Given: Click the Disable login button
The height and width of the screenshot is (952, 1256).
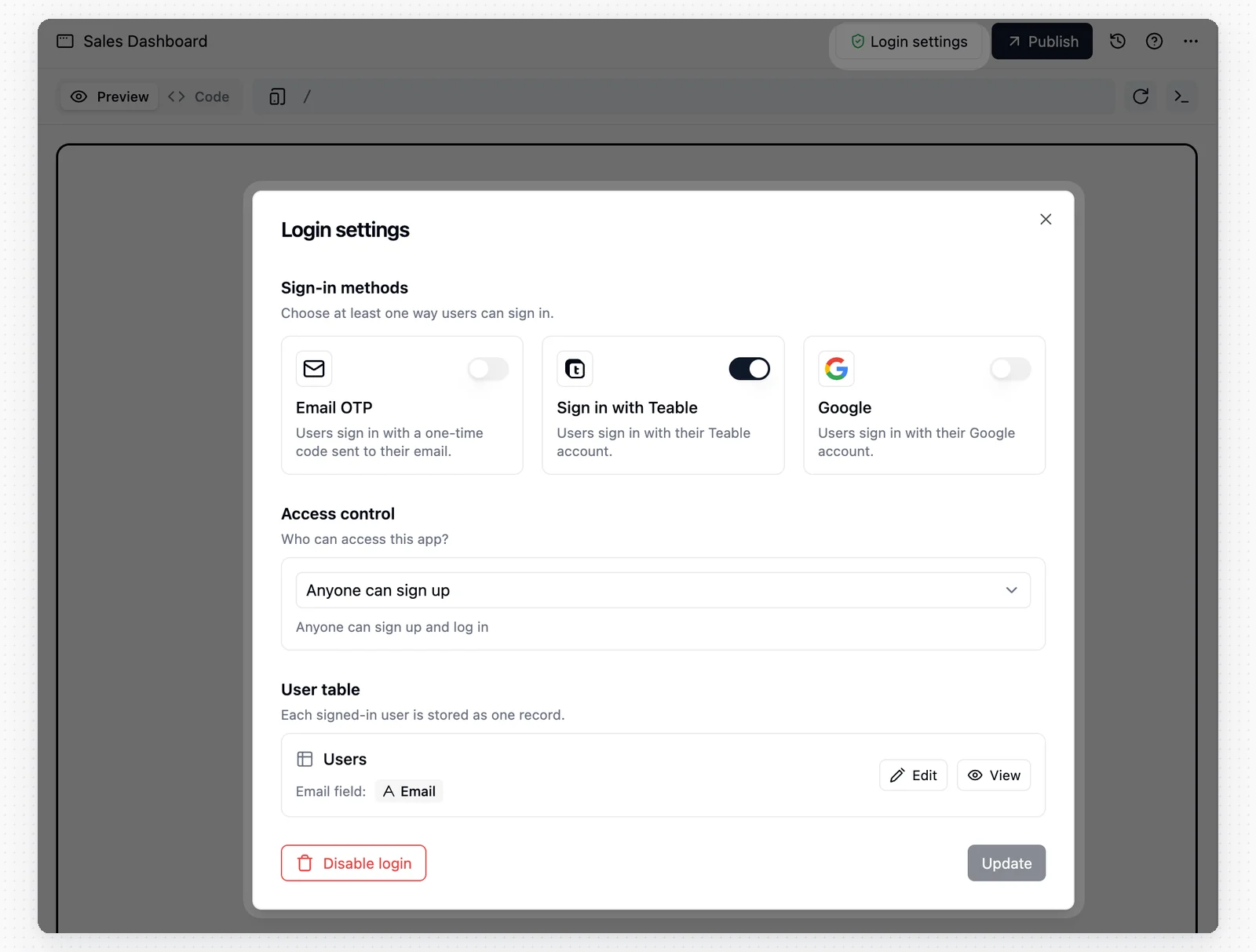Looking at the screenshot, I should pyautogui.click(x=353, y=863).
